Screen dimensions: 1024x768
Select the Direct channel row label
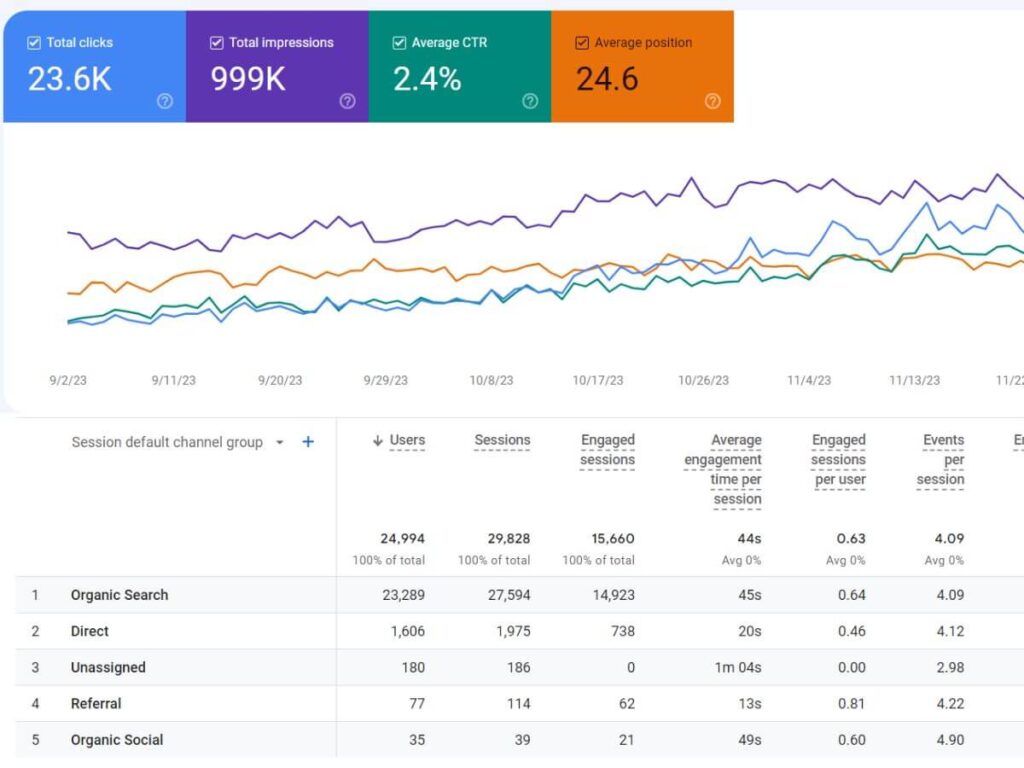[89, 632]
